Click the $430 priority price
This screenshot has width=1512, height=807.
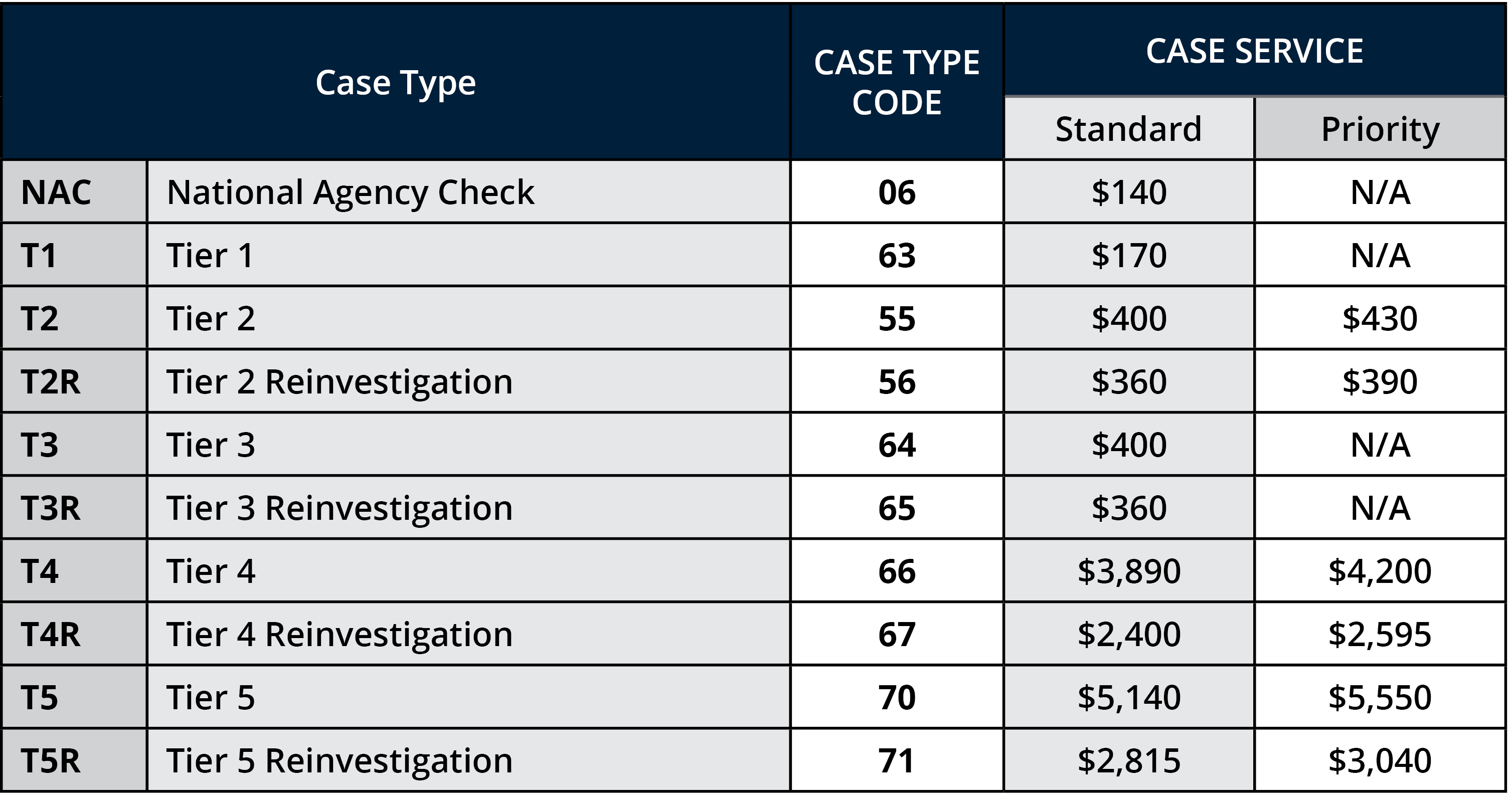coord(1380,318)
